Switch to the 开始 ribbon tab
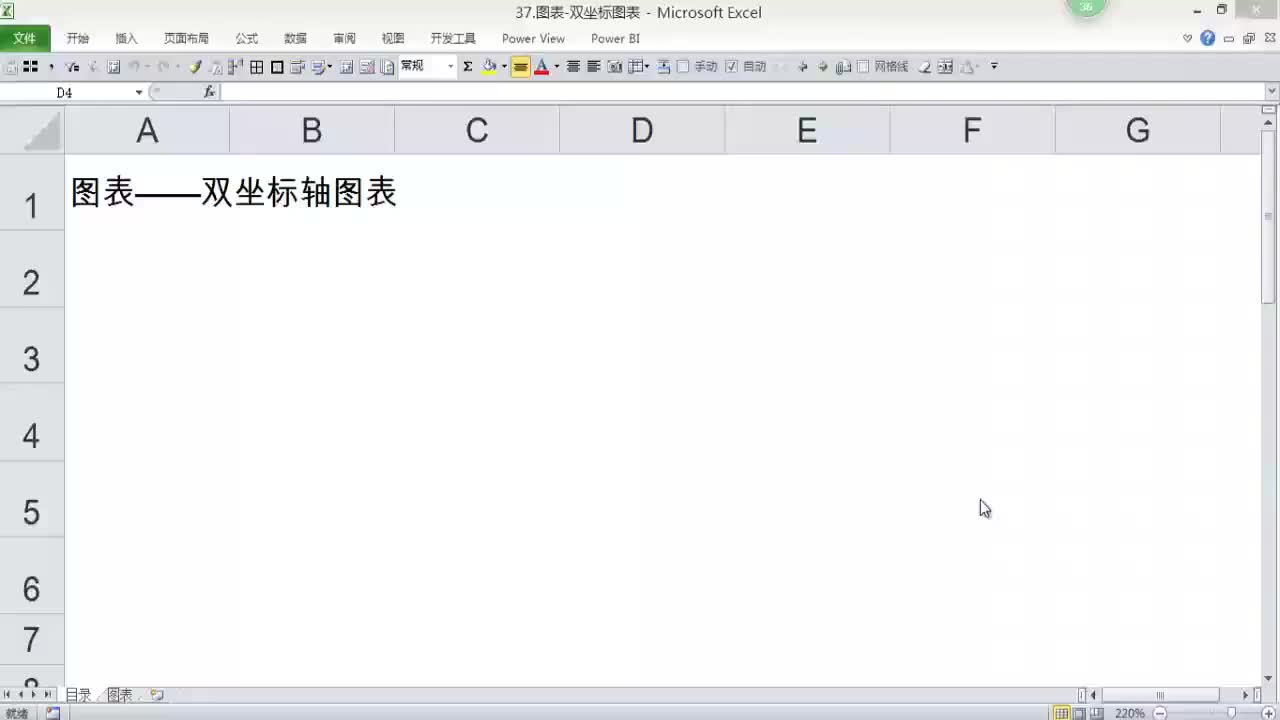The width and height of the screenshot is (1280, 720). tap(78, 38)
